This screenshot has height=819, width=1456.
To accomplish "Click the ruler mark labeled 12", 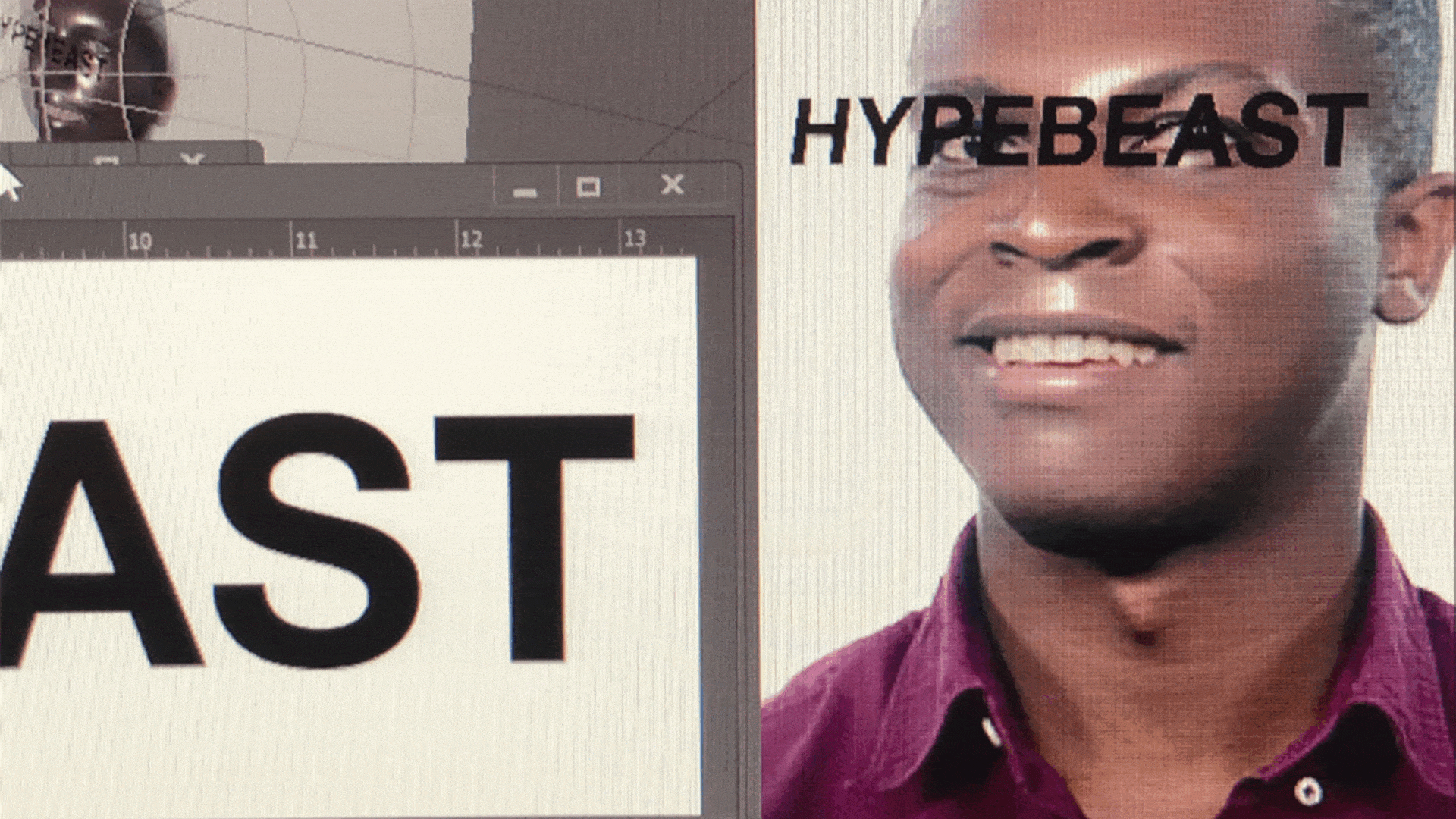I will [471, 240].
